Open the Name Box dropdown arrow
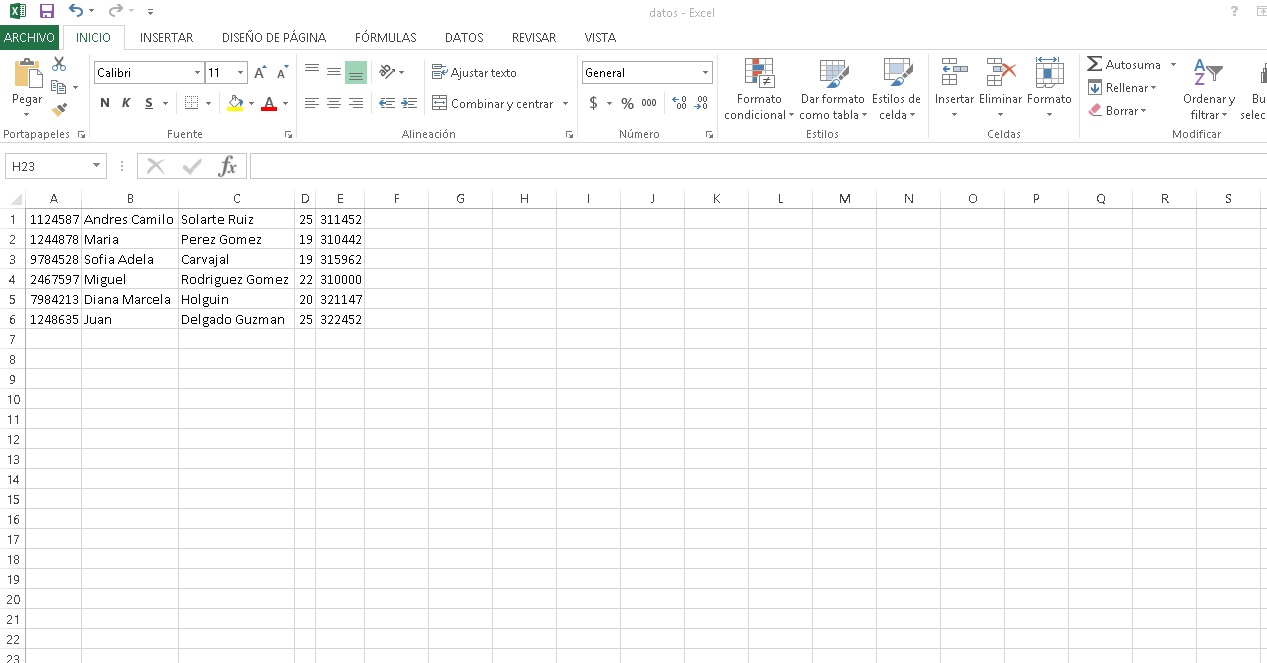 pos(97,166)
